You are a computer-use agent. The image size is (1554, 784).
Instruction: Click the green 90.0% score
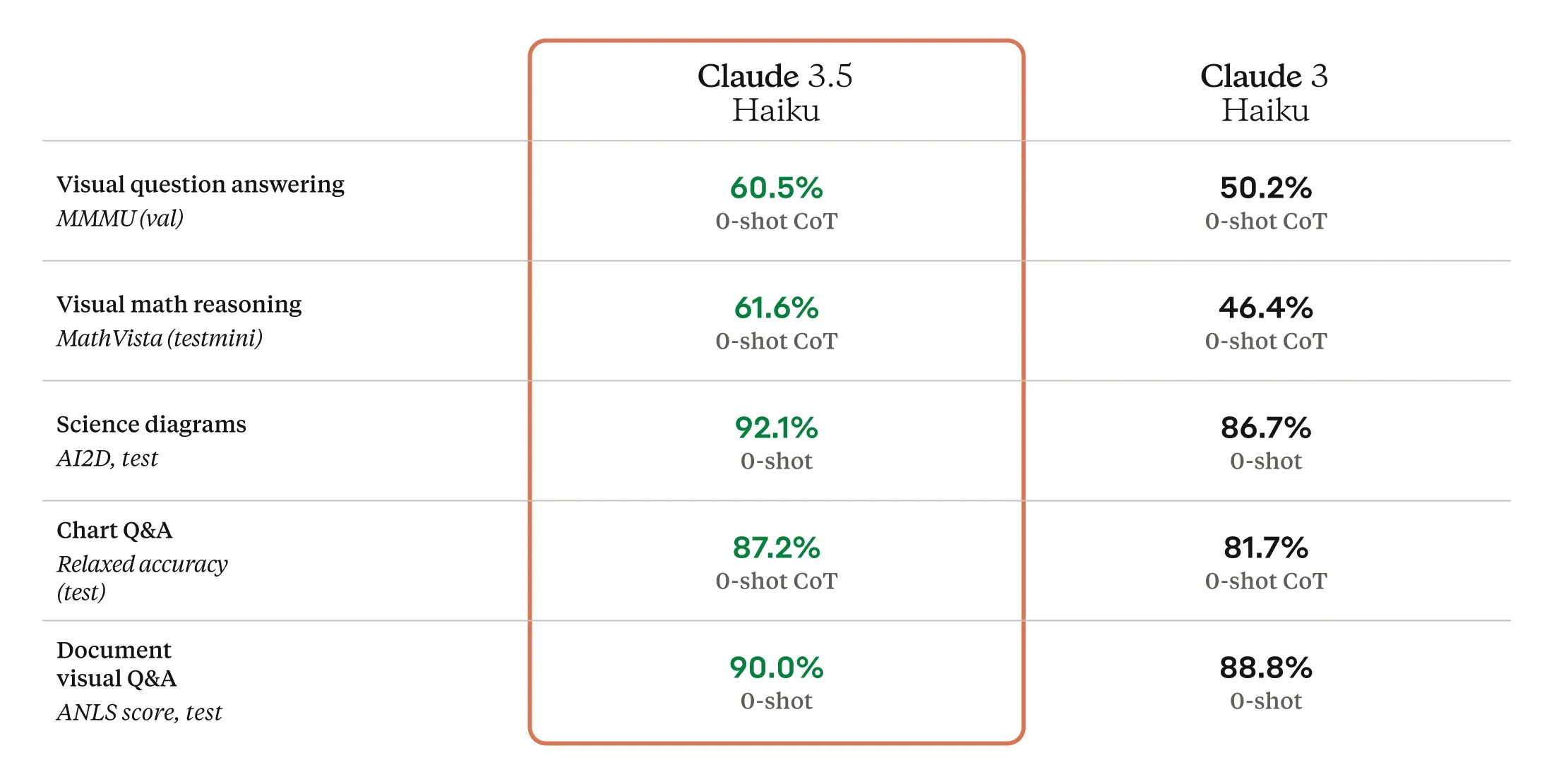point(776,668)
